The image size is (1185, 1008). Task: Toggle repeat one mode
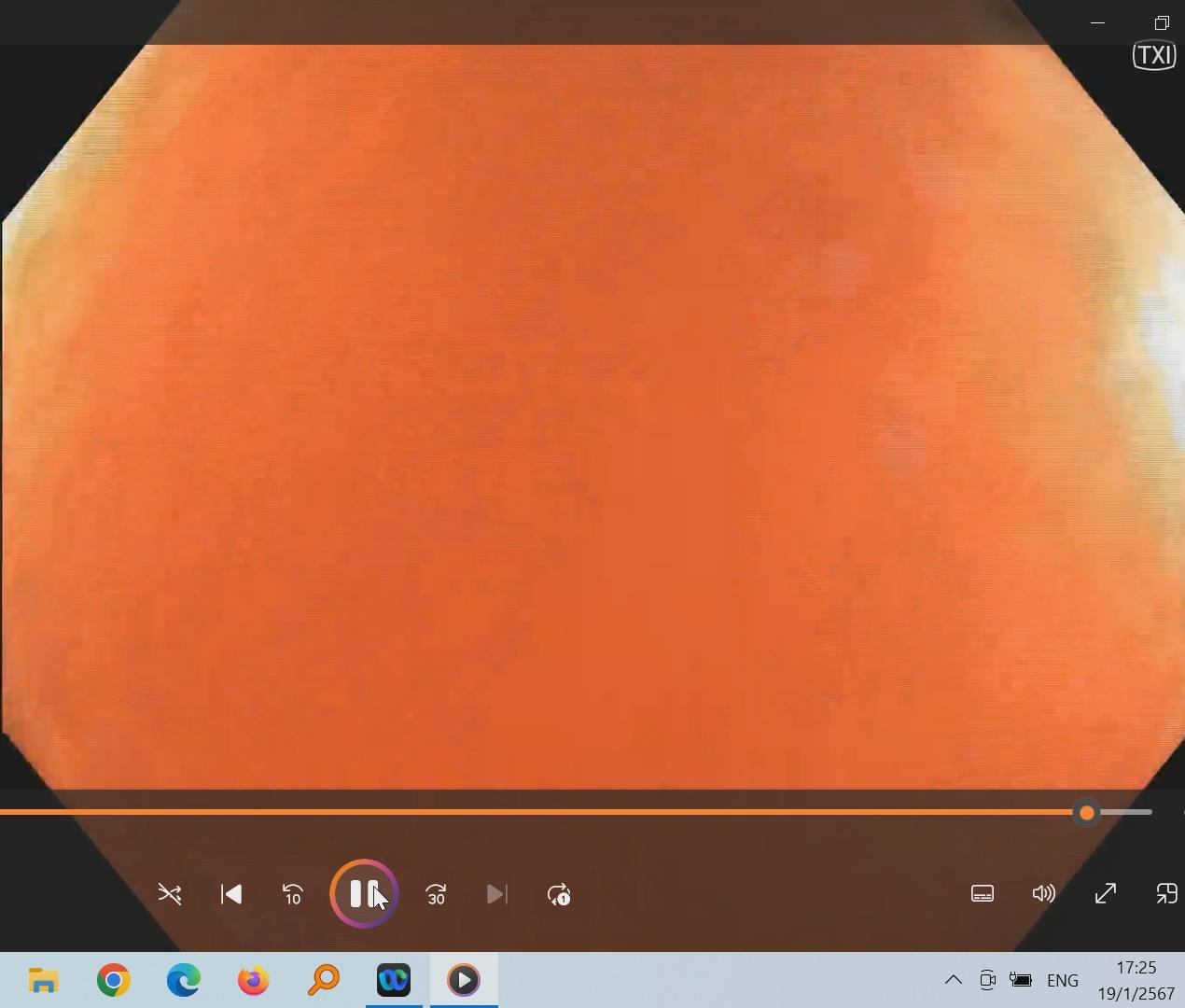[559, 894]
